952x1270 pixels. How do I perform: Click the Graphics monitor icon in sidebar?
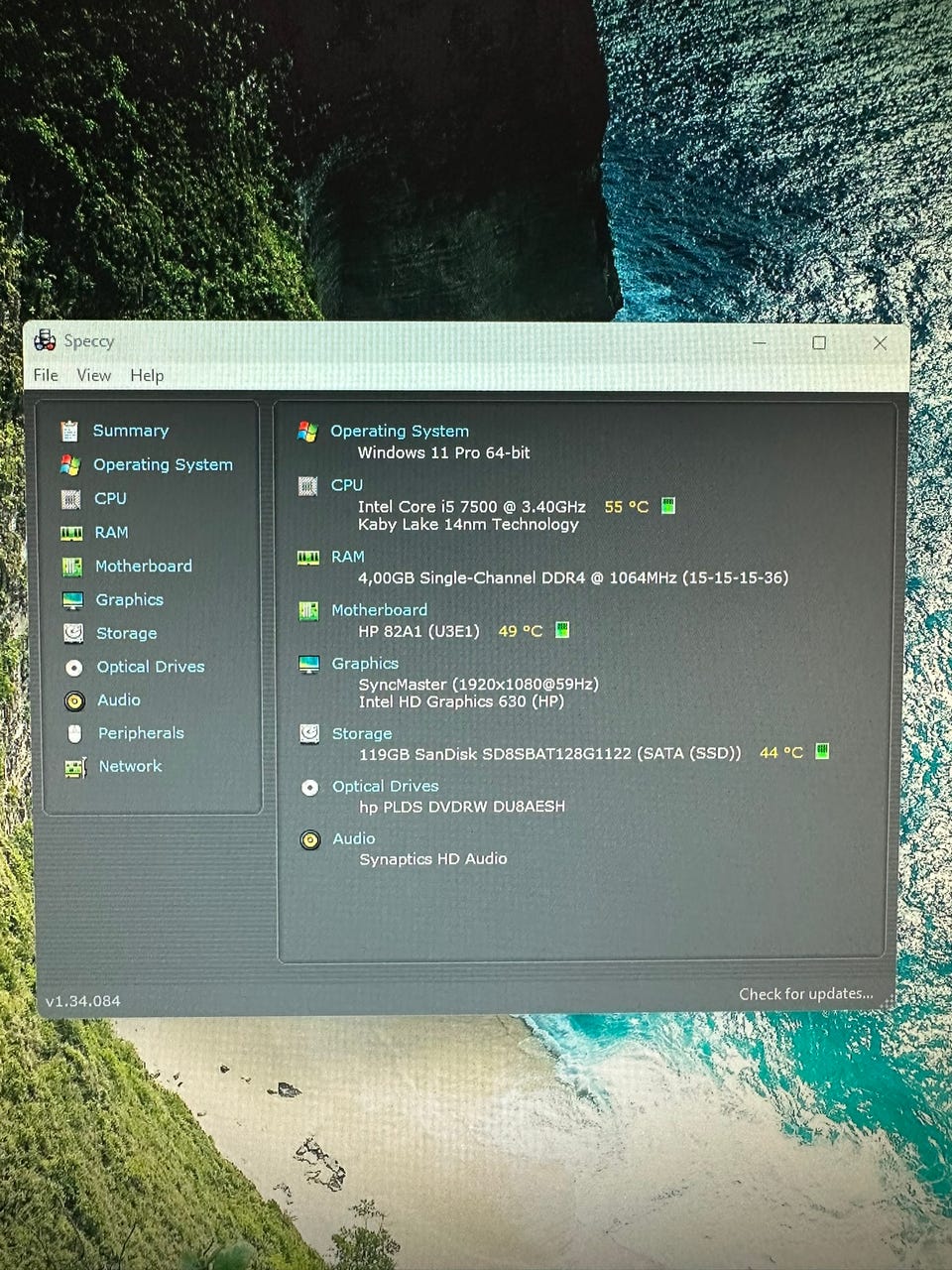(x=72, y=600)
